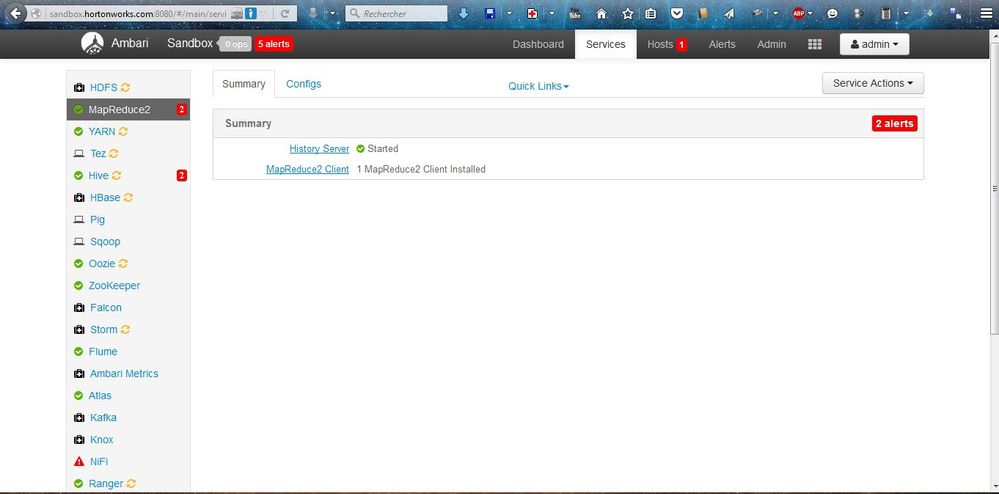Expand the Quick Links dropdown
999x494 pixels.
(x=538, y=86)
